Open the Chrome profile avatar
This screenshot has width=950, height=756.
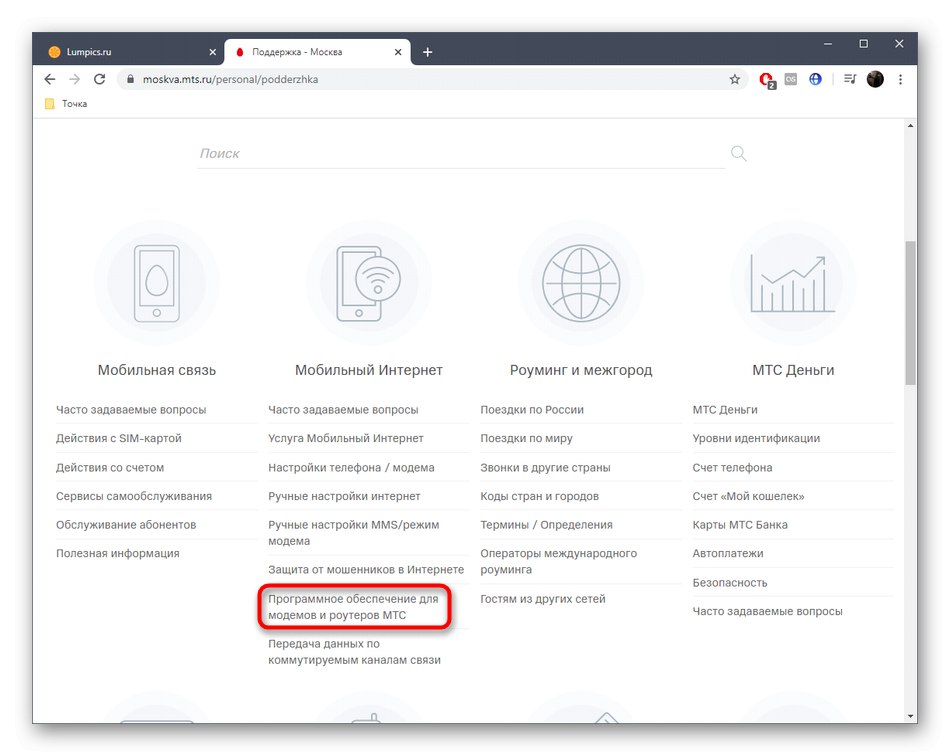click(x=875, y=79)
